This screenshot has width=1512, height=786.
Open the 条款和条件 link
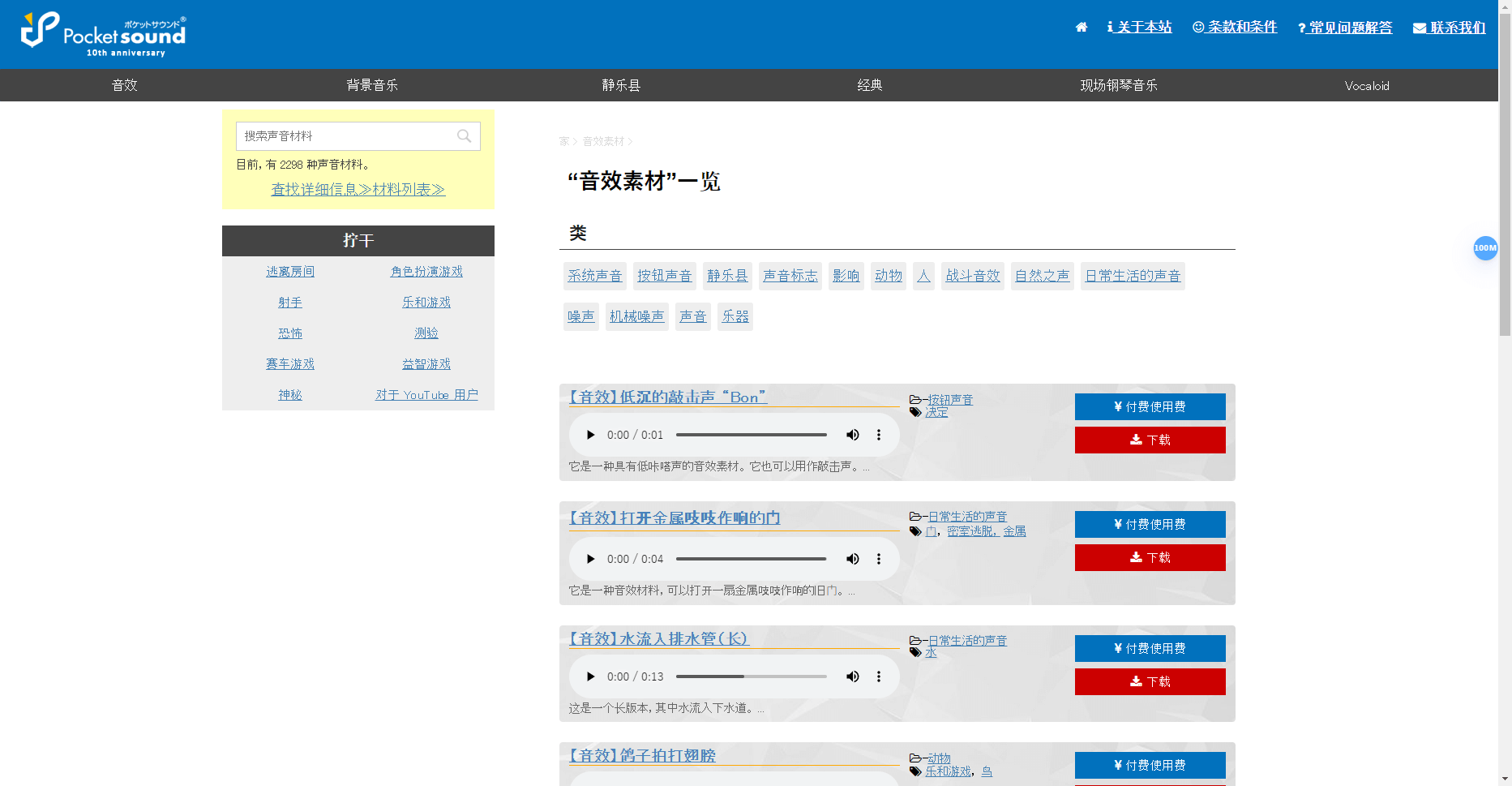(1235, 28)
